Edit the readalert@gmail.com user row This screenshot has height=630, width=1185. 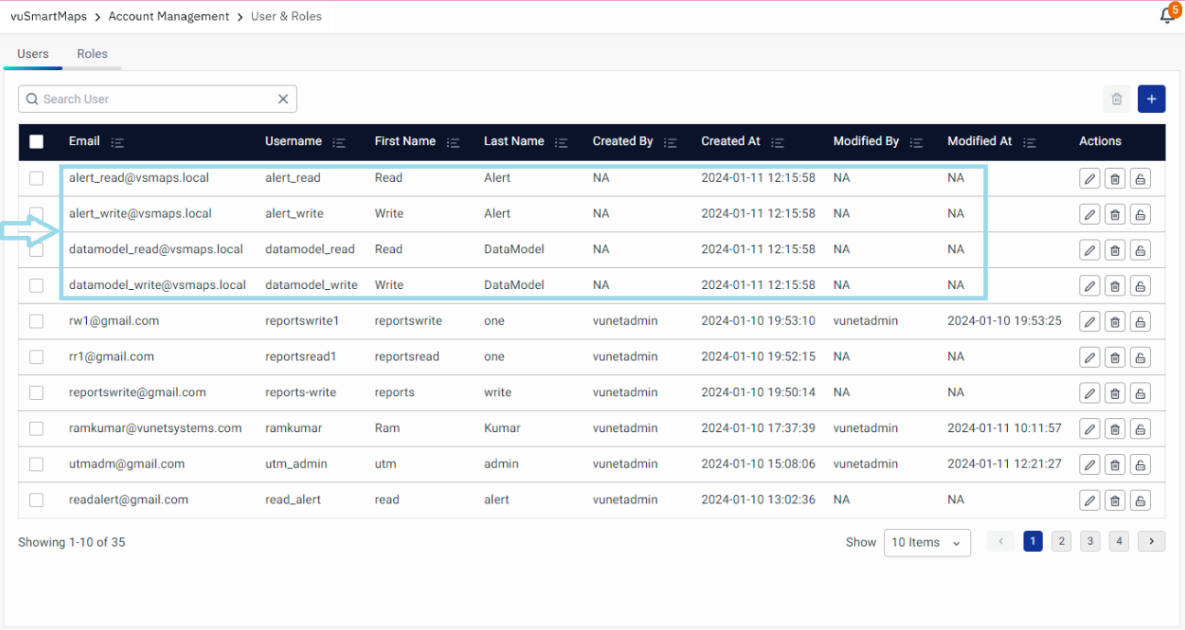click(1089, 500)
